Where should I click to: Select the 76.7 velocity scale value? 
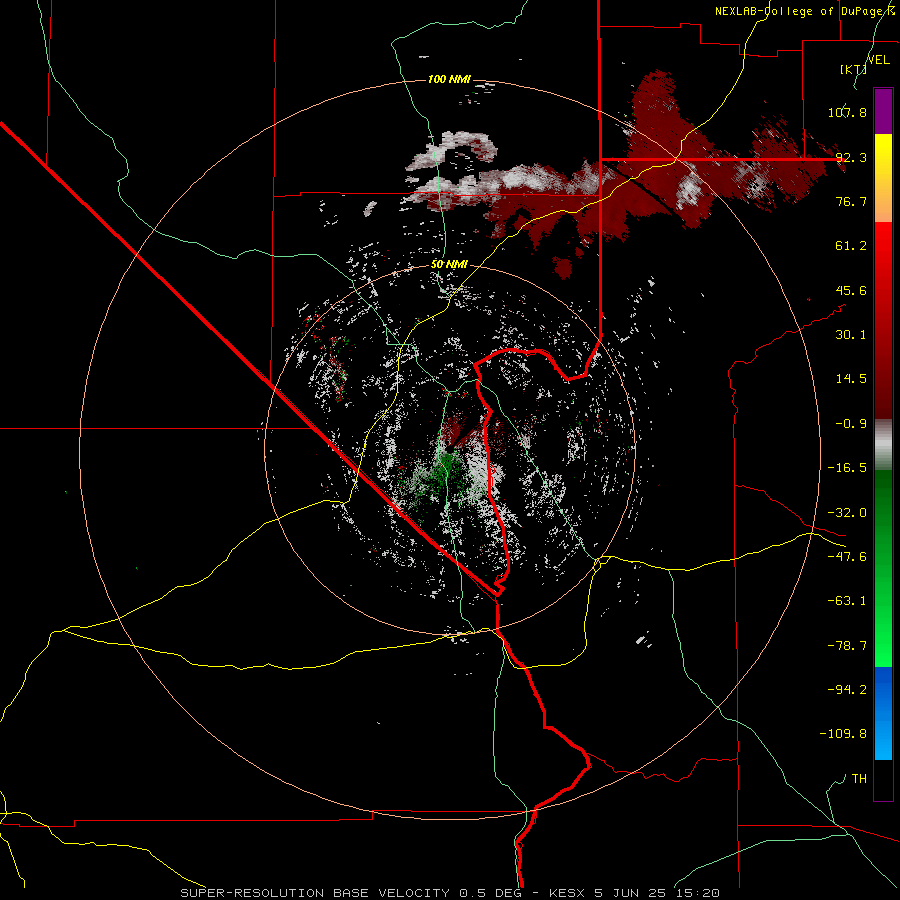pos(851,201)
